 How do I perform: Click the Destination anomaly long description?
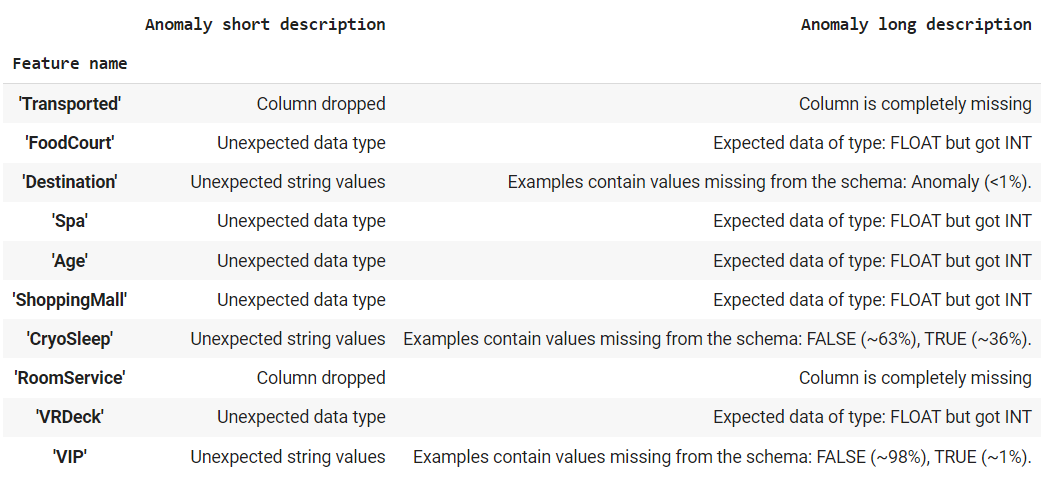coord(769,182)
